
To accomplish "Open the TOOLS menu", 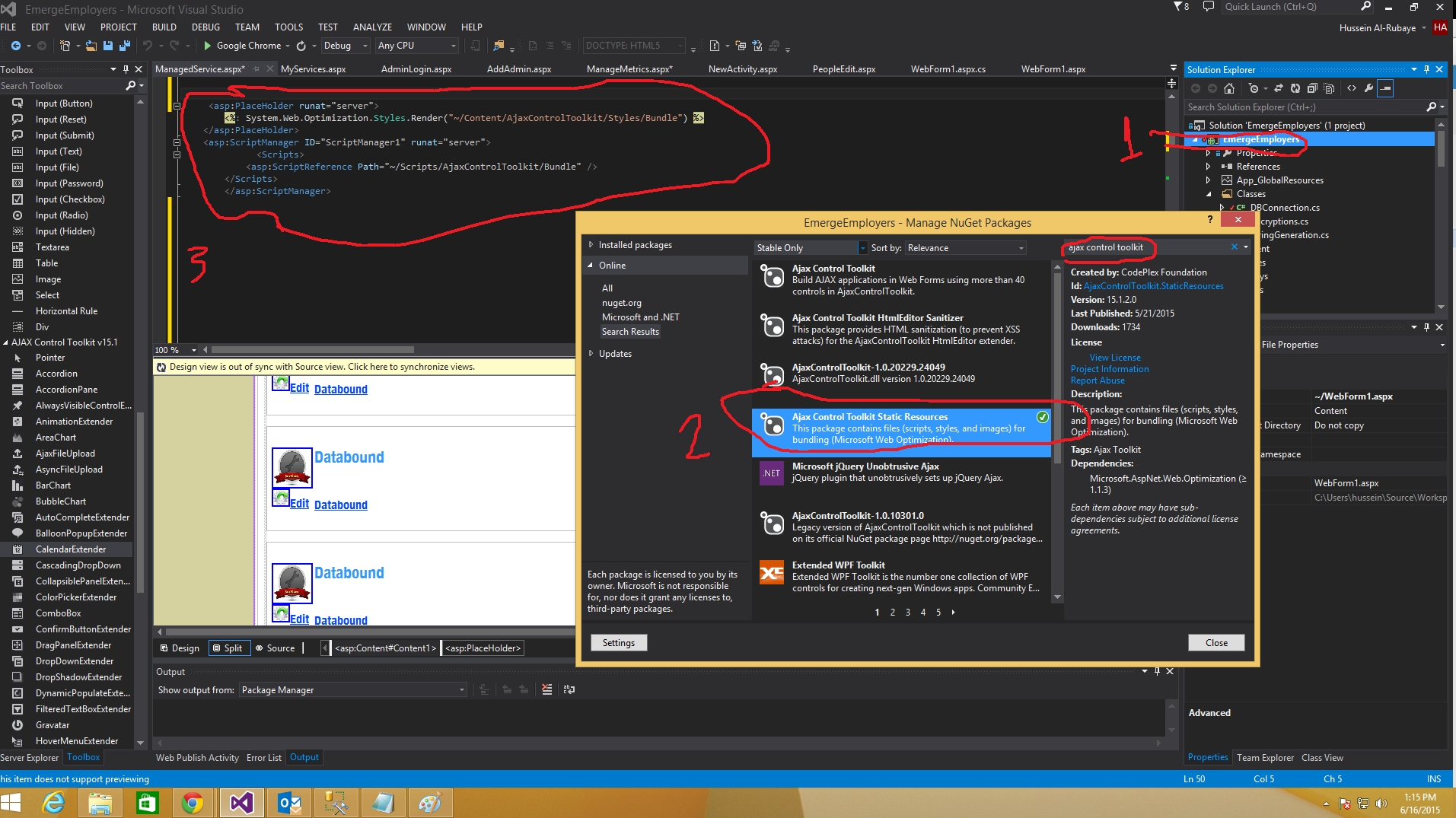I will pos(288,27).
